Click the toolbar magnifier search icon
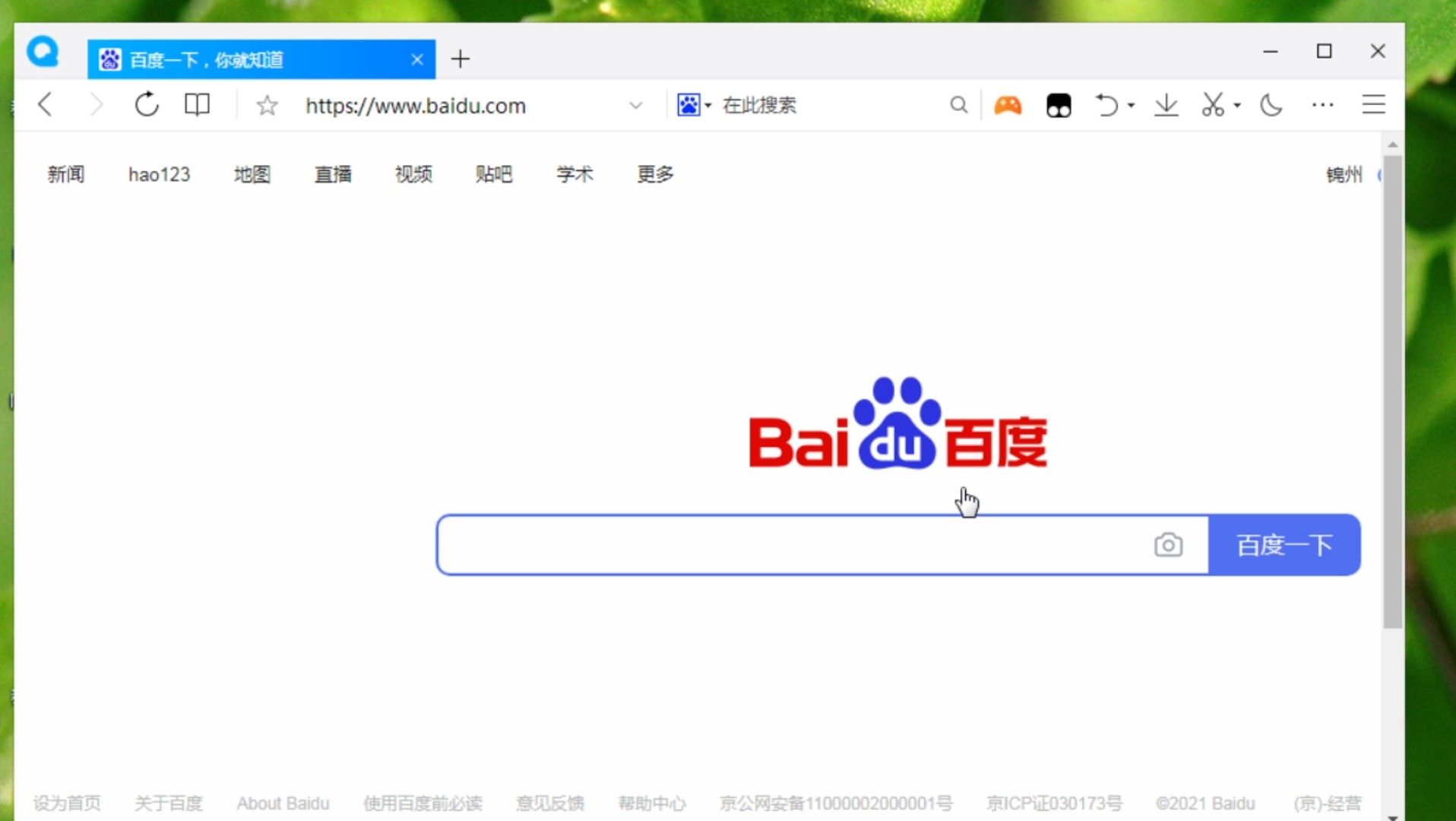The height and width of the screenshot is (821, 1456). tap(959, 105)
